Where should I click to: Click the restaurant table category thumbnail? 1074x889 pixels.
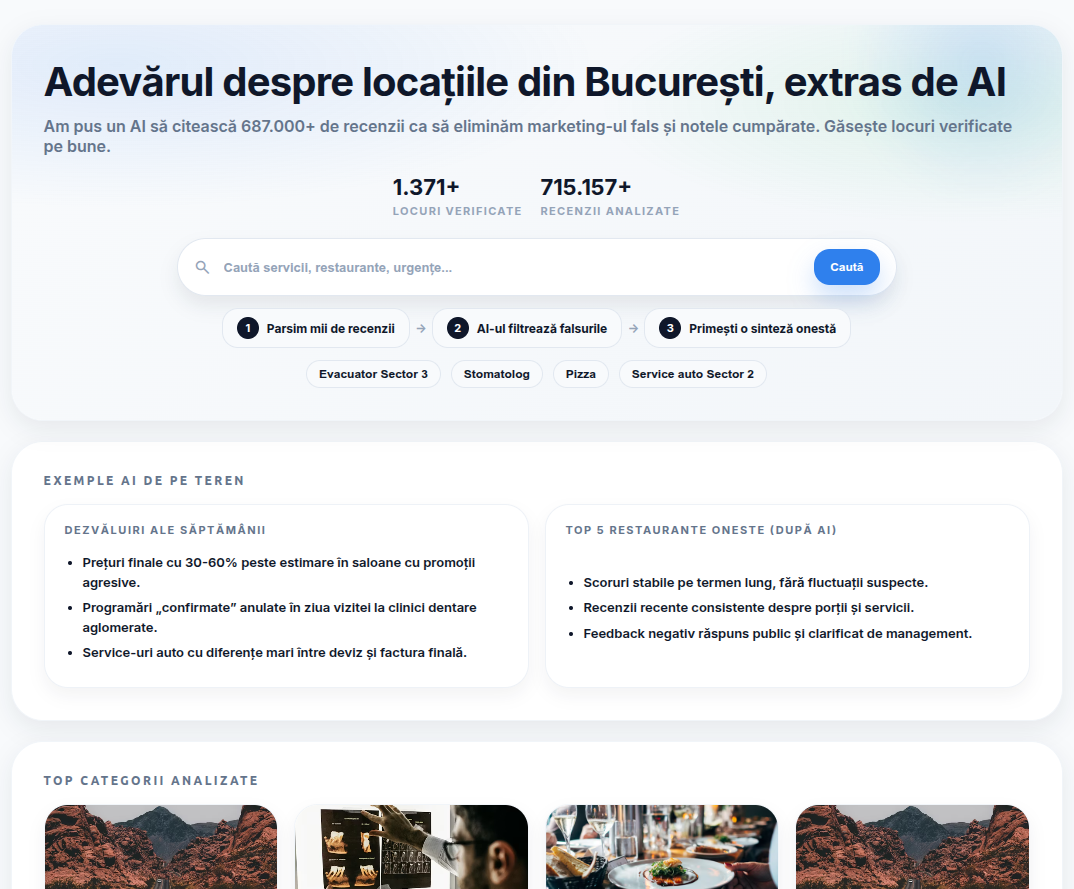661,847
